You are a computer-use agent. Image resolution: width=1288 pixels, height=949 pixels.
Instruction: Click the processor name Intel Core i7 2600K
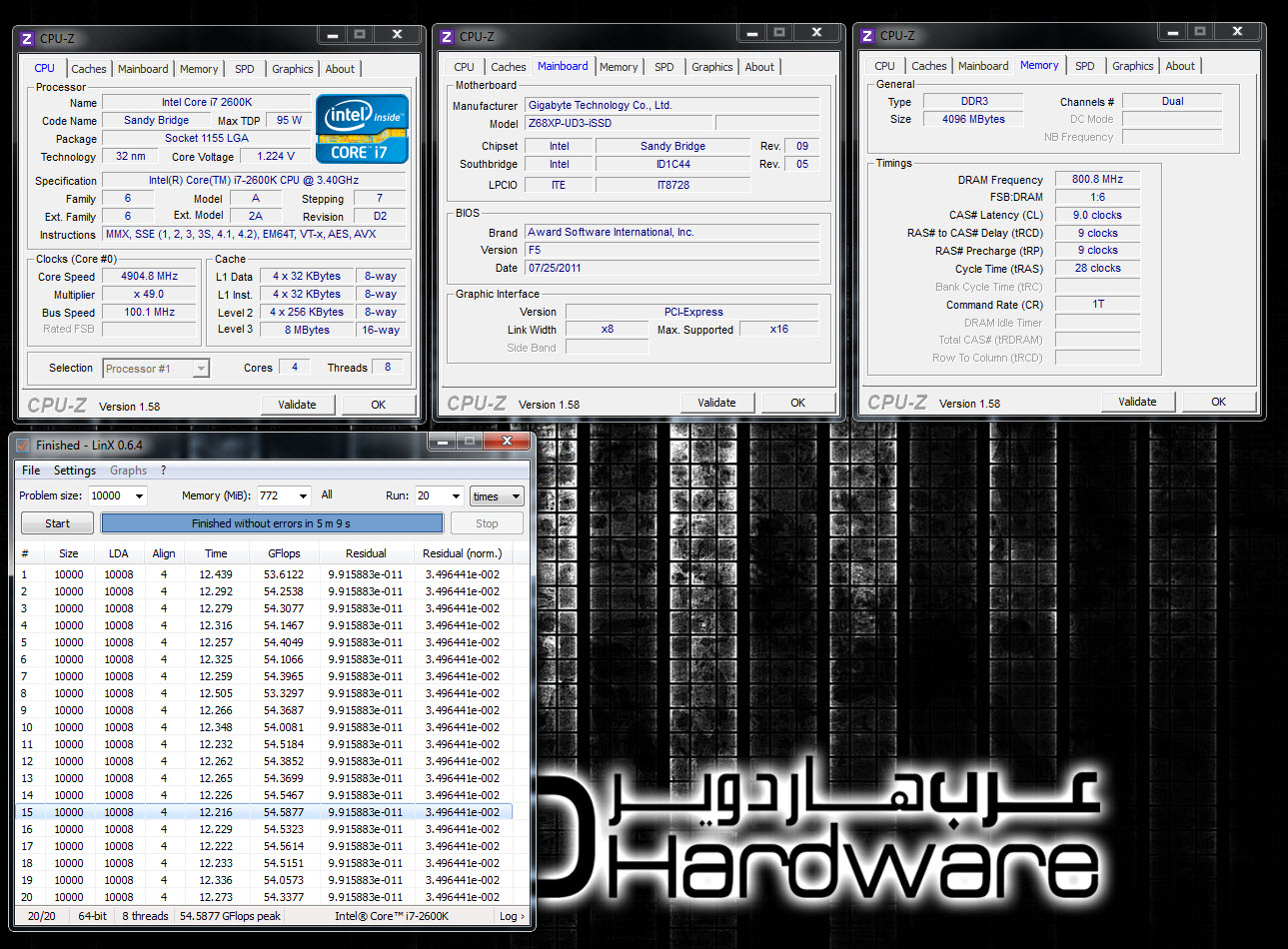click(207, 102)
